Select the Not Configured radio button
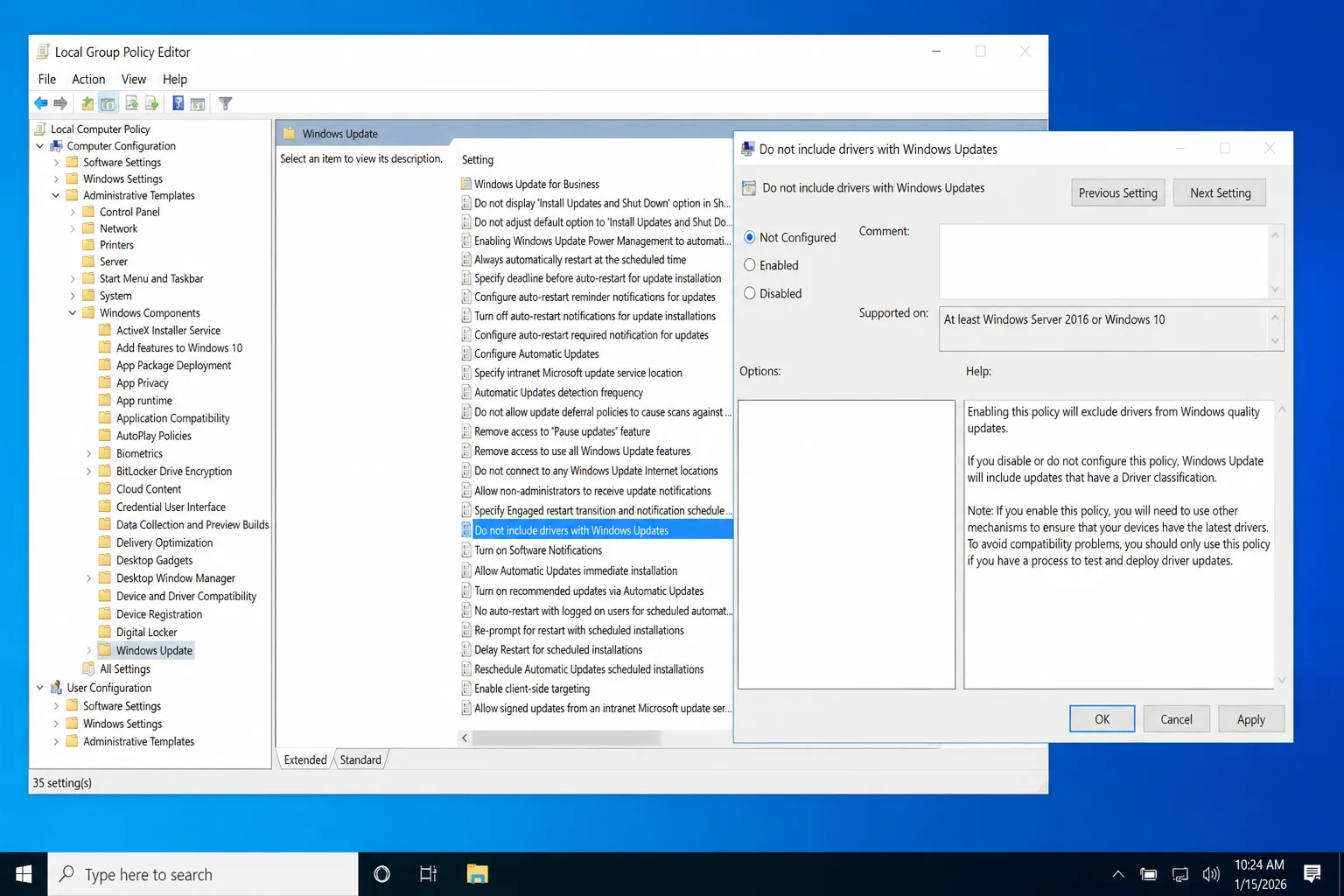The image size is (1344, 896). [x=750, y=237]
